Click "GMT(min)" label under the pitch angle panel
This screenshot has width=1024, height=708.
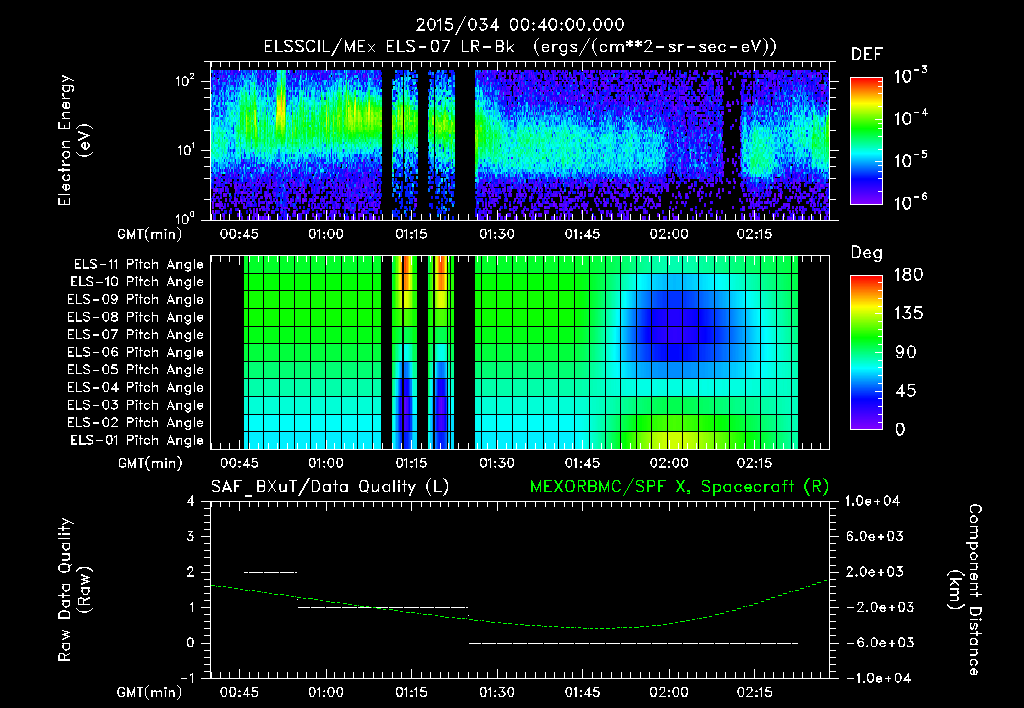(x=149, y=463)
